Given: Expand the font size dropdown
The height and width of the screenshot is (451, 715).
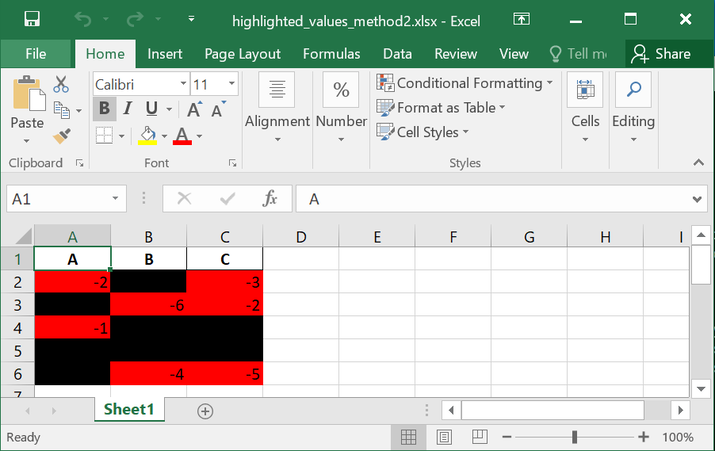Looking at the screenshot, I should click(x=229, y=85).
